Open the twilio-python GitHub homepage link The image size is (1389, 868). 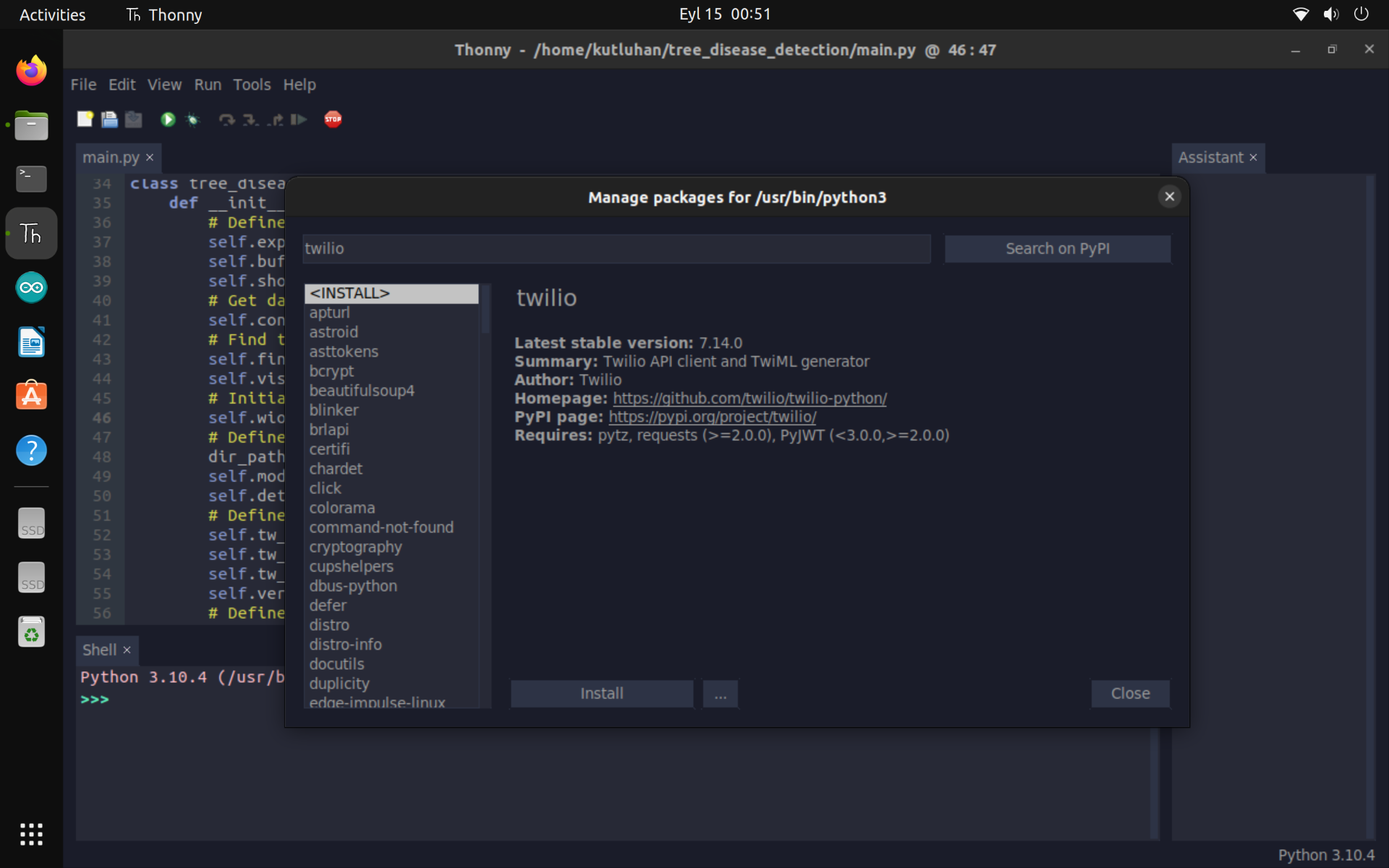749,399
